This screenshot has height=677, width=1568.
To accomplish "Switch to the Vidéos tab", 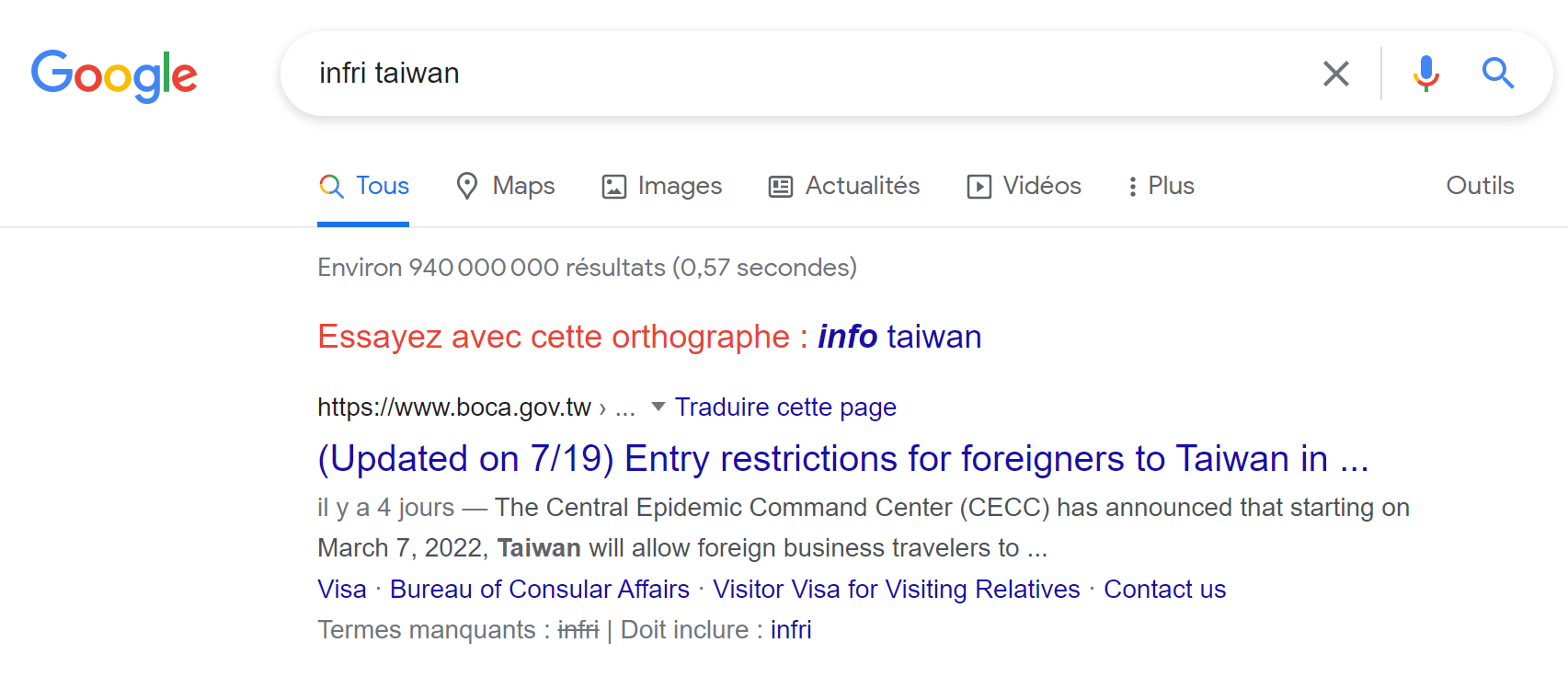I will coord(1024,186).
